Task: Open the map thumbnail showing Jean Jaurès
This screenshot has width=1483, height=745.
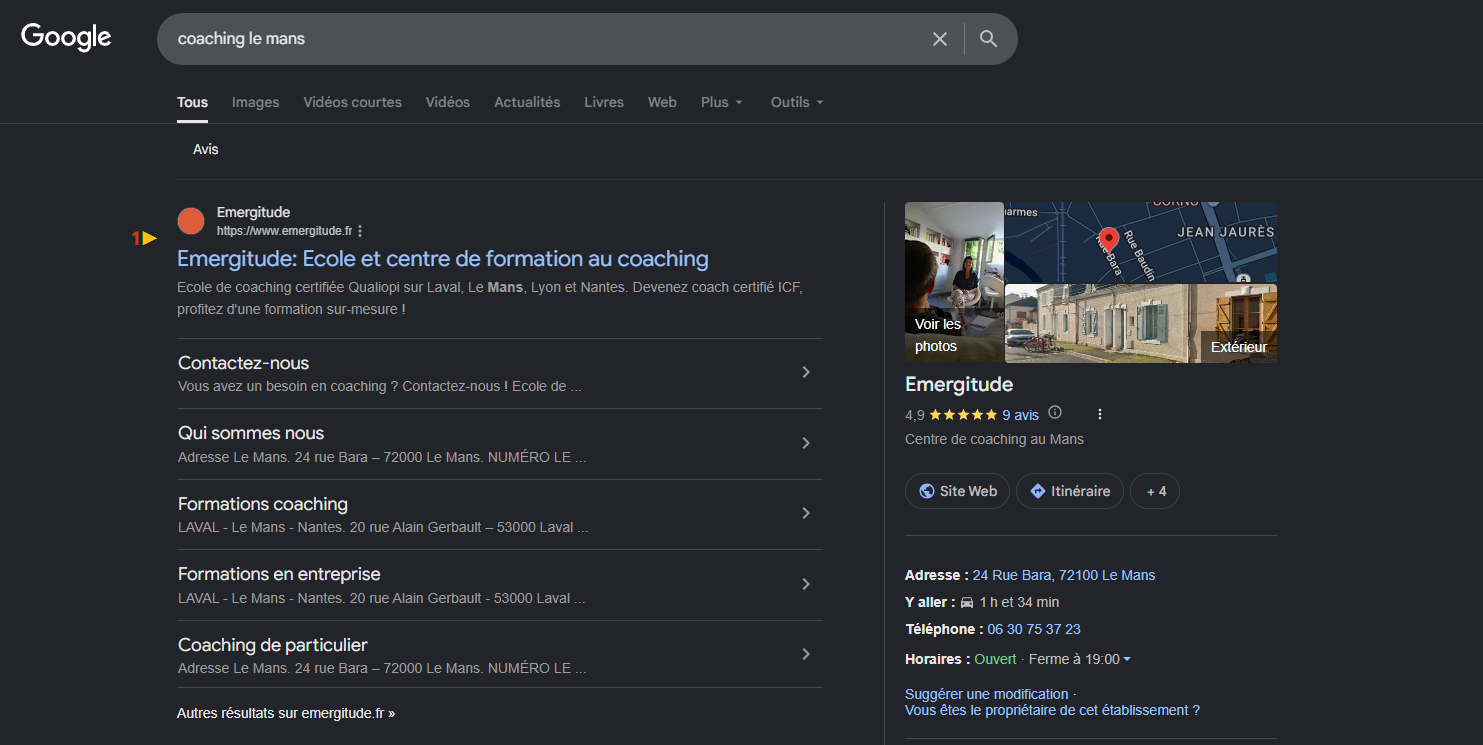Action: [1141, 242]
